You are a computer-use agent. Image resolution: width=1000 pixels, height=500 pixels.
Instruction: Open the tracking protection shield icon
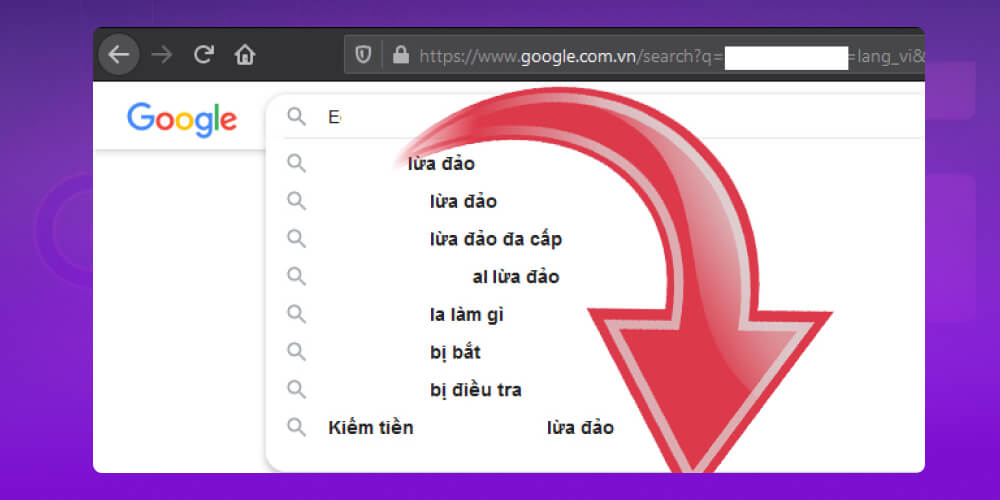[x=365, y=55]
